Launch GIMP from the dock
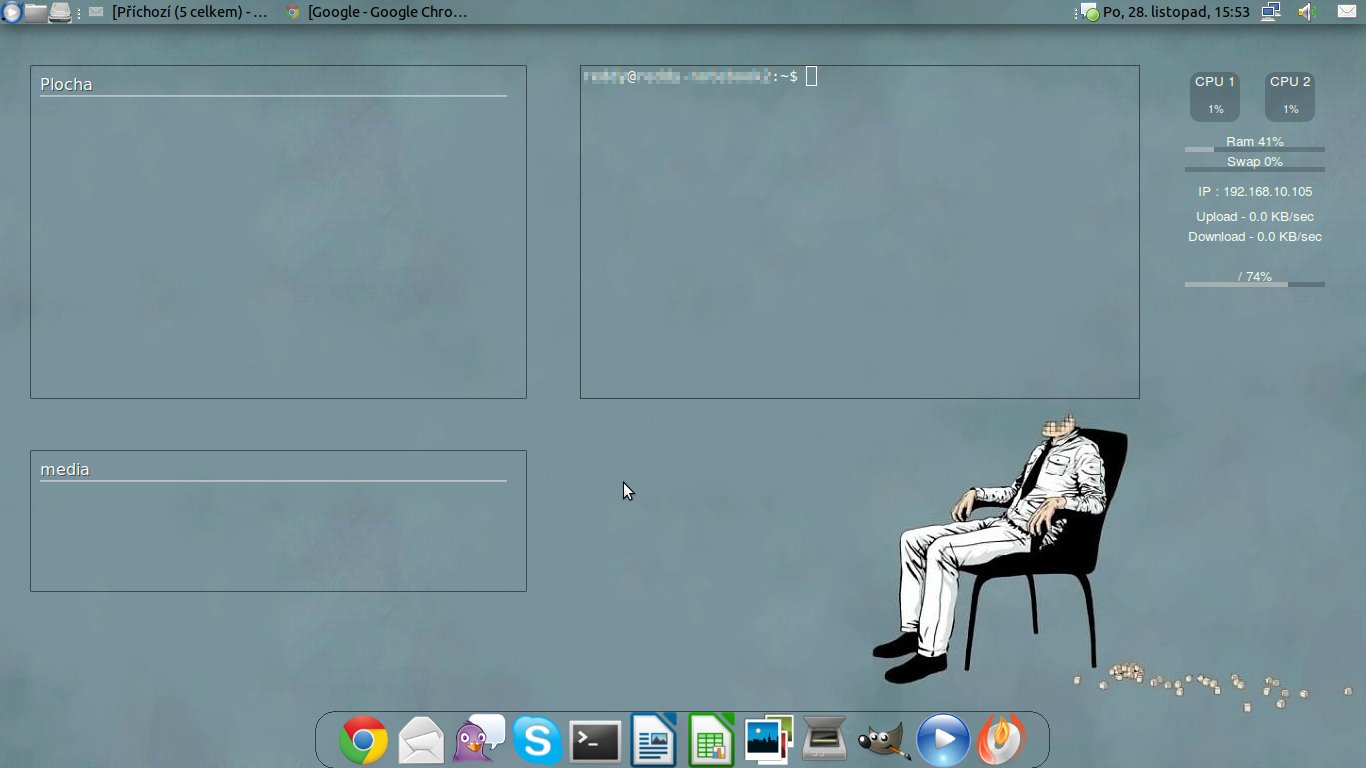 (884, 741)
